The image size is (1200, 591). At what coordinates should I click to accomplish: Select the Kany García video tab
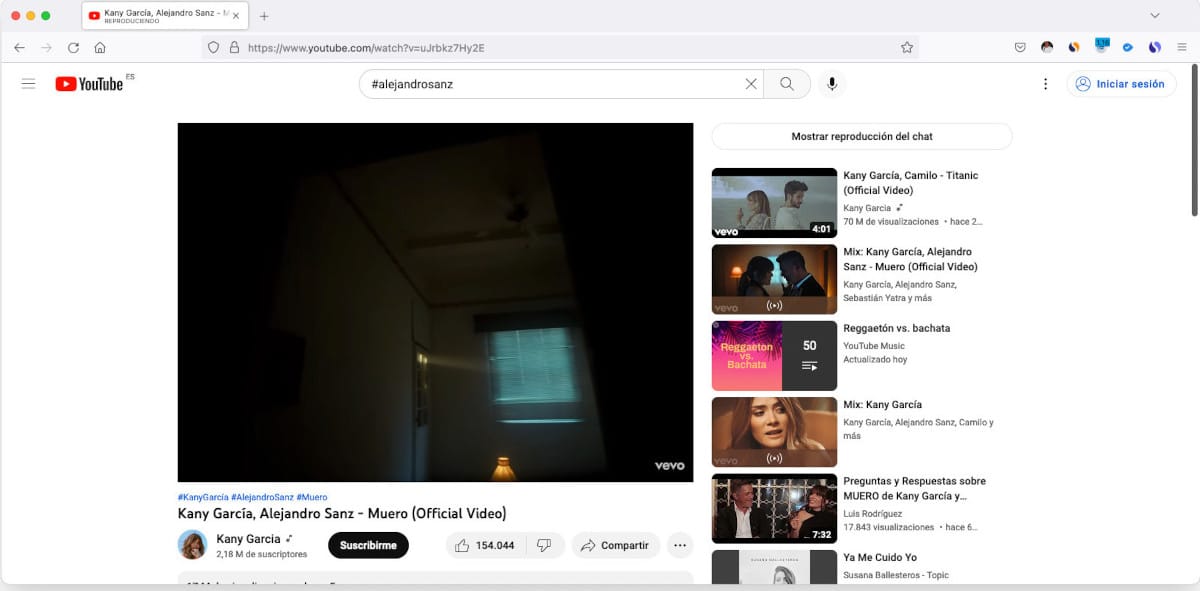[165, 16]
